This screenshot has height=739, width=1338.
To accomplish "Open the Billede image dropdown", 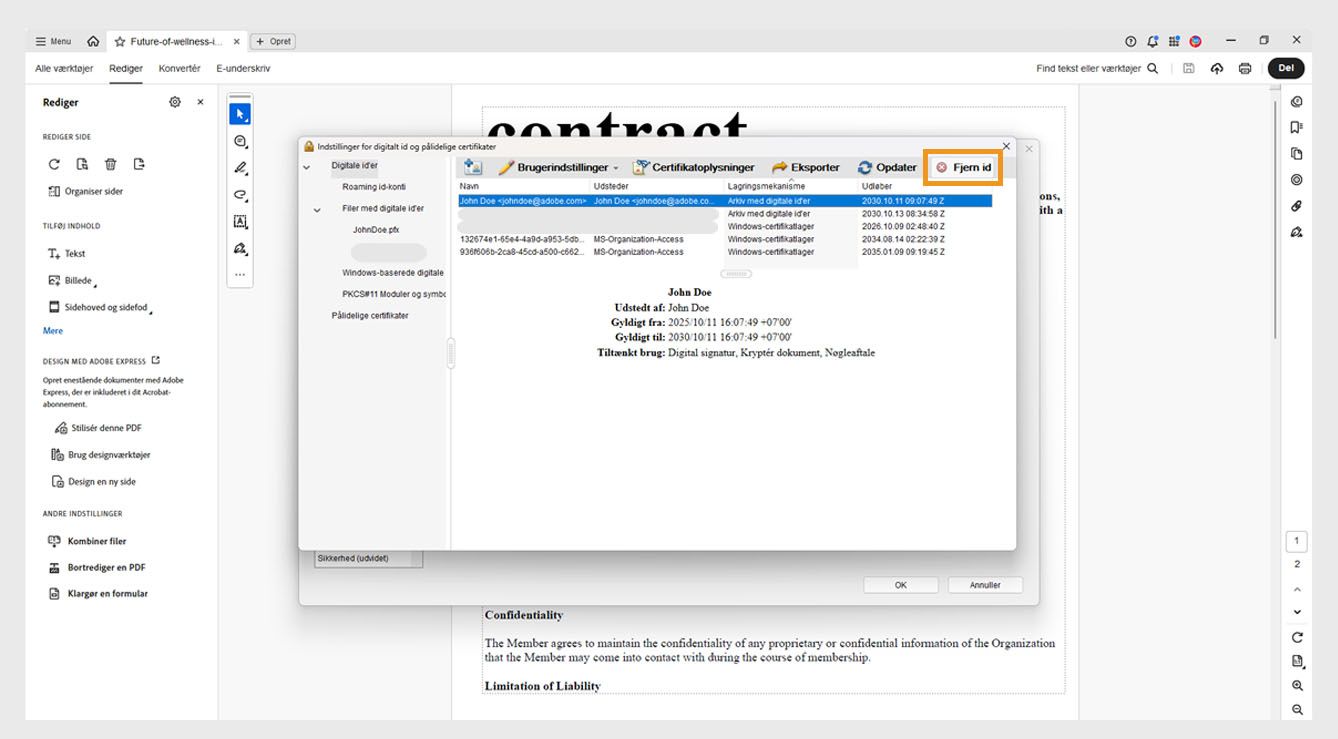I will [72, 281].
